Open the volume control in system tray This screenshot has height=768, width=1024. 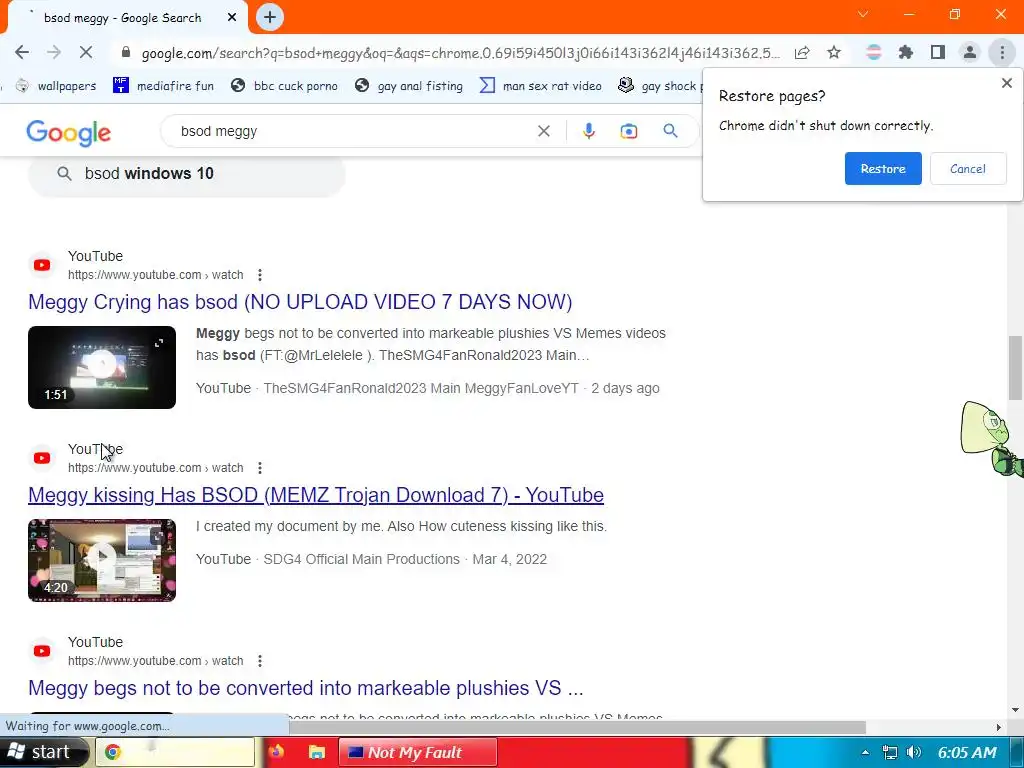tap(914, 752)
